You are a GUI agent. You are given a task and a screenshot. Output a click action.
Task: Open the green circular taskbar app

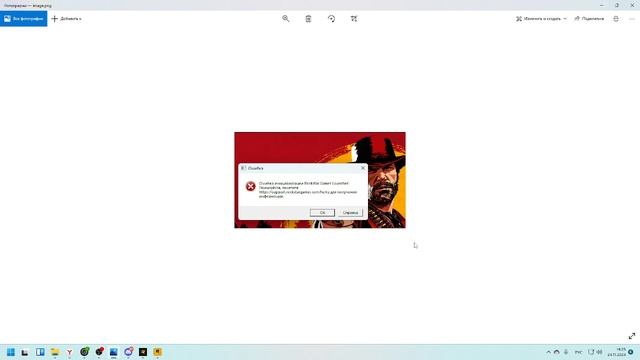84,352
